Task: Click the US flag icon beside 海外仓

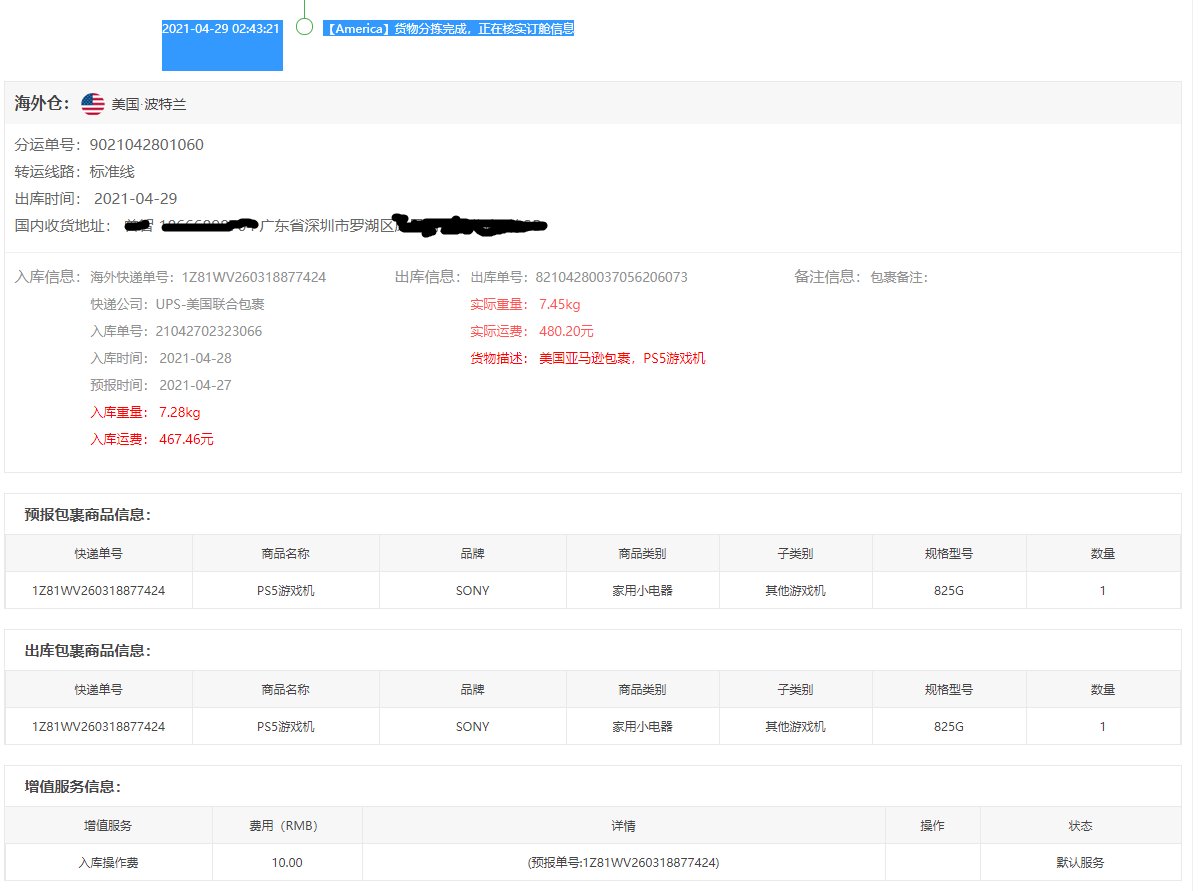Action: (91, 103)
